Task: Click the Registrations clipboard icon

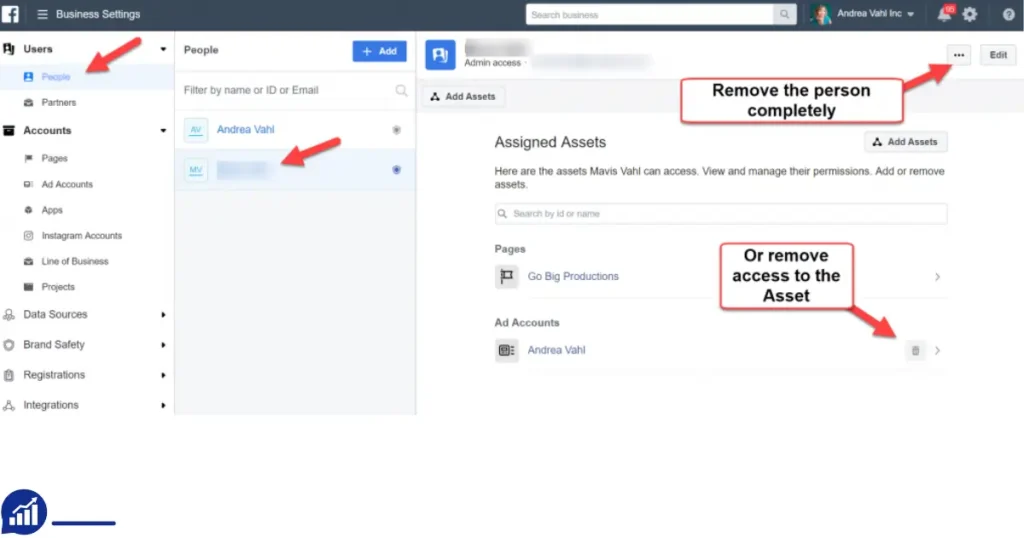Action: (x=8, y=375)
